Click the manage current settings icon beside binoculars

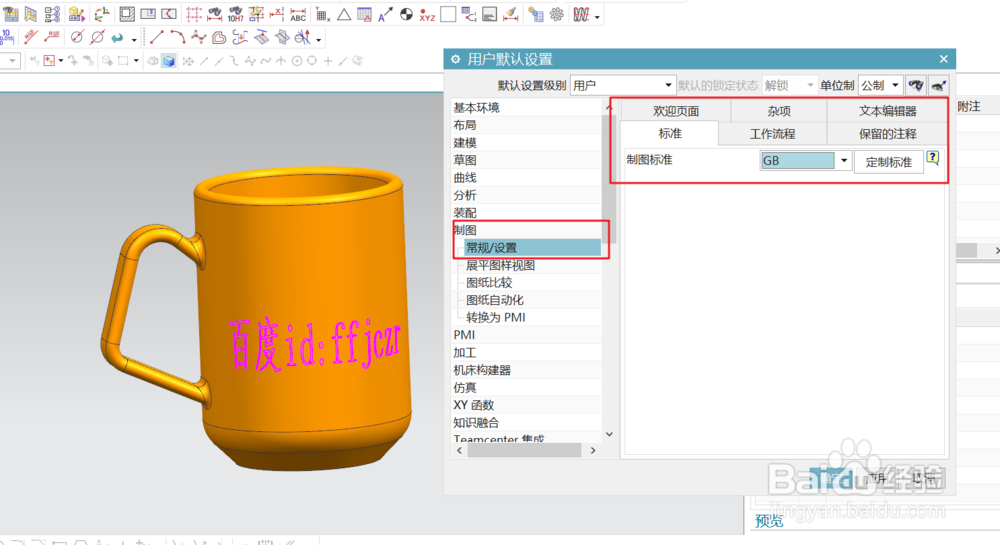[938, 85]
